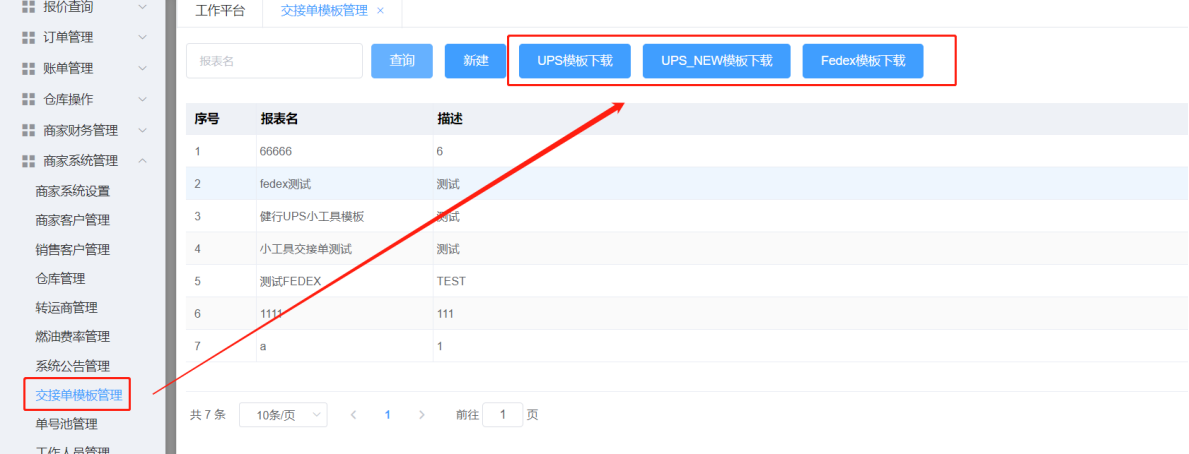This screenshot has height=454, width=1189.
Task: Click the grid icon beside 订单管理
Action: click(28, 38)
